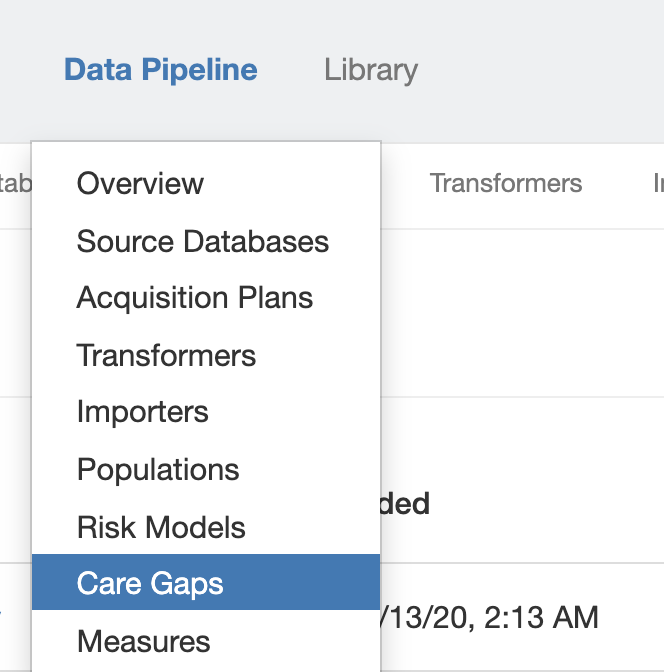Choose Acquisition Plans in the dropdown
The image size is (664, 672).
pyautogui.click(x=194, y=298)
